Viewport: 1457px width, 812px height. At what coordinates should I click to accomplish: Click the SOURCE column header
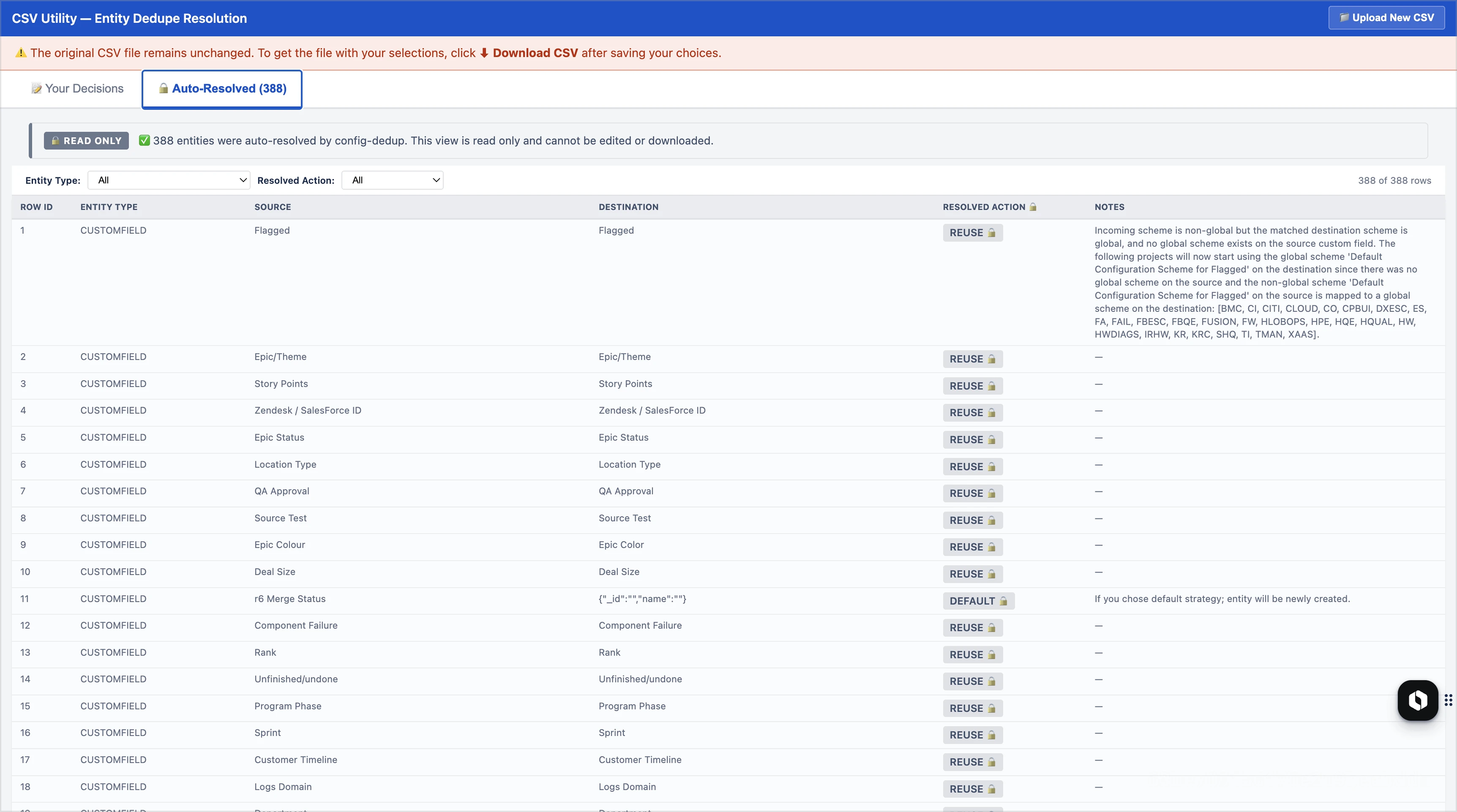(x=273, y=207)
